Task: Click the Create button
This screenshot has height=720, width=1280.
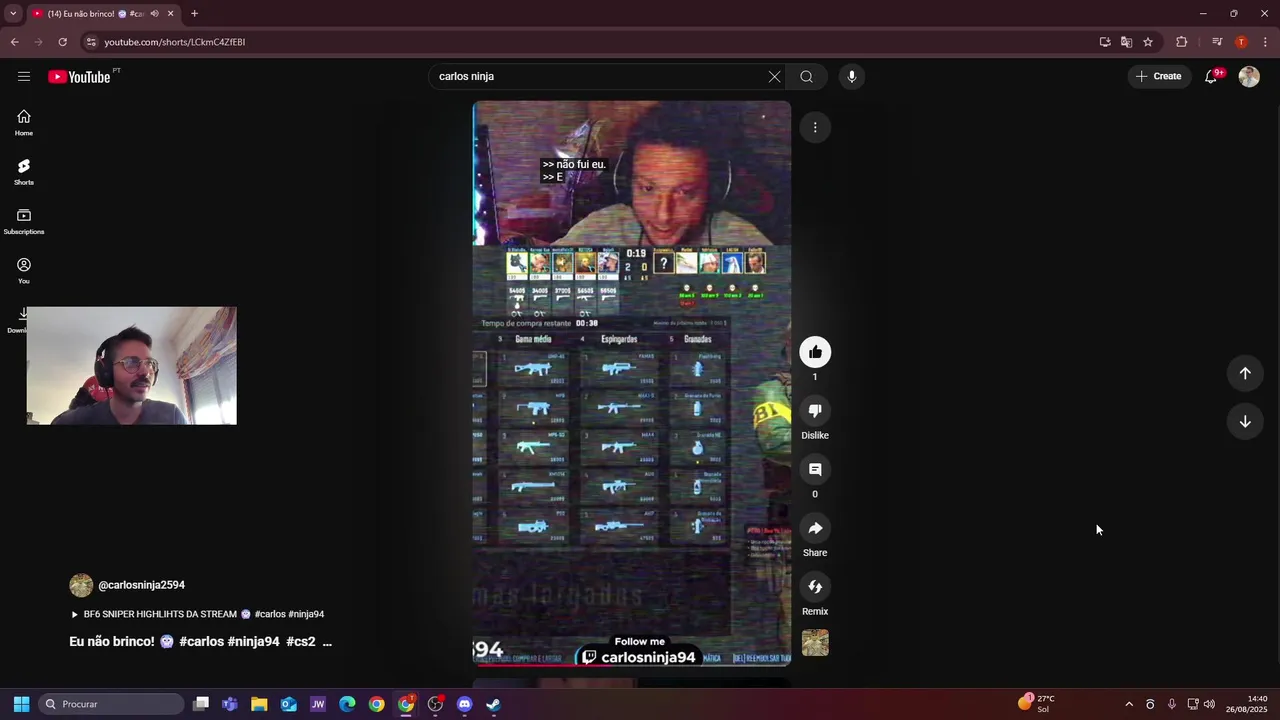Action: [1159, 76]
